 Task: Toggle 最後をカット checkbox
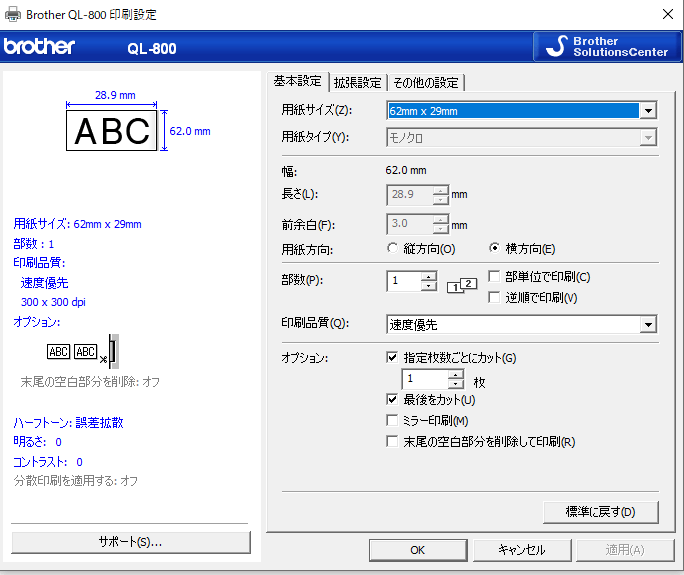coord(392,399)
